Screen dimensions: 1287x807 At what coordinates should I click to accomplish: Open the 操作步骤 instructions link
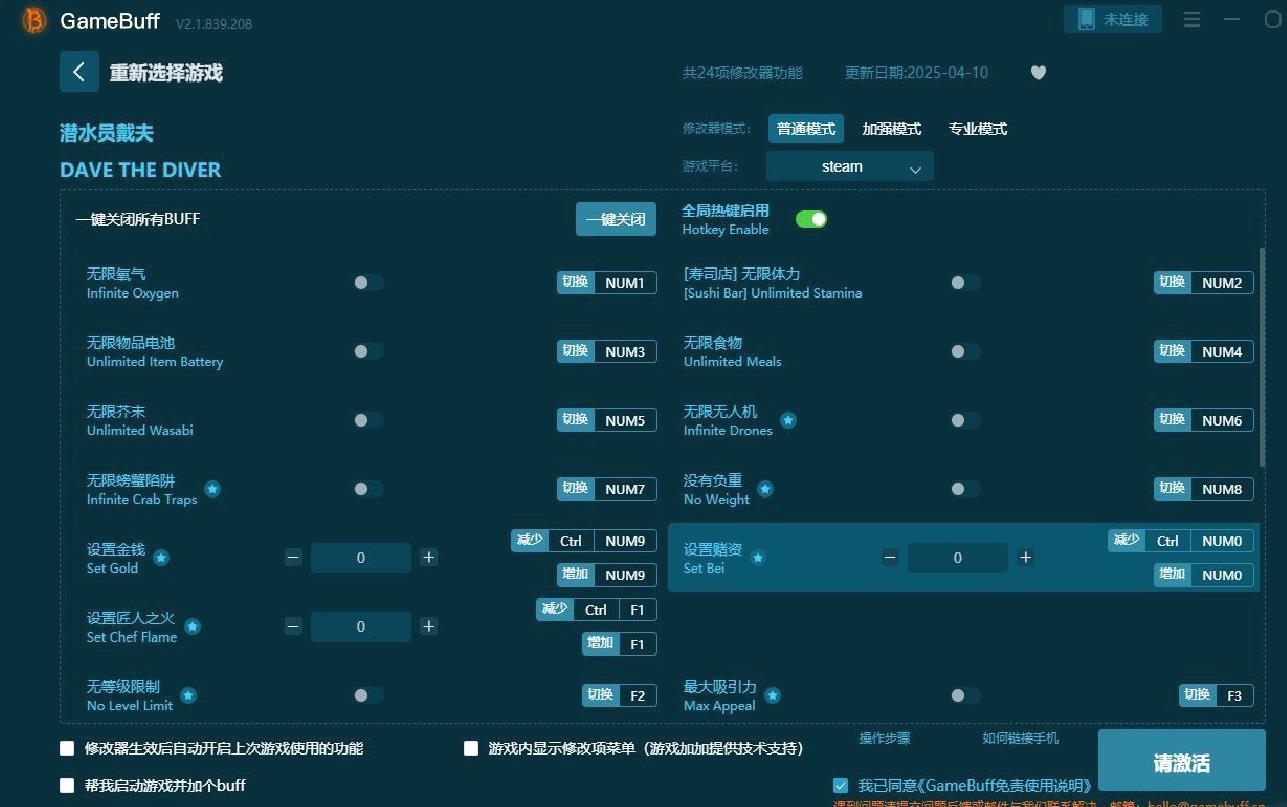(x=885, y=738)
